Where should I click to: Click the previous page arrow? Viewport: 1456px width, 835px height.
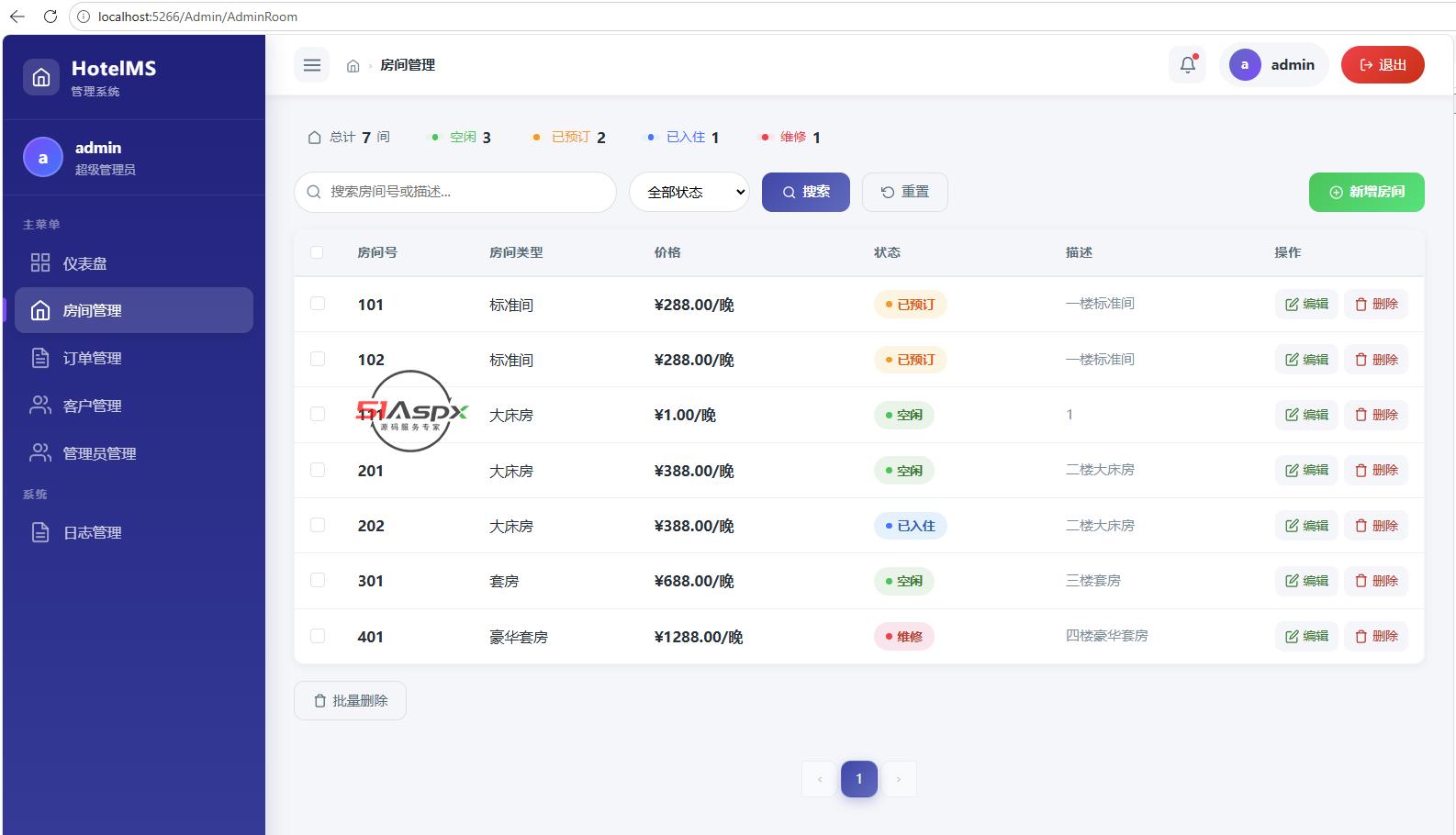tap(819, 779)
